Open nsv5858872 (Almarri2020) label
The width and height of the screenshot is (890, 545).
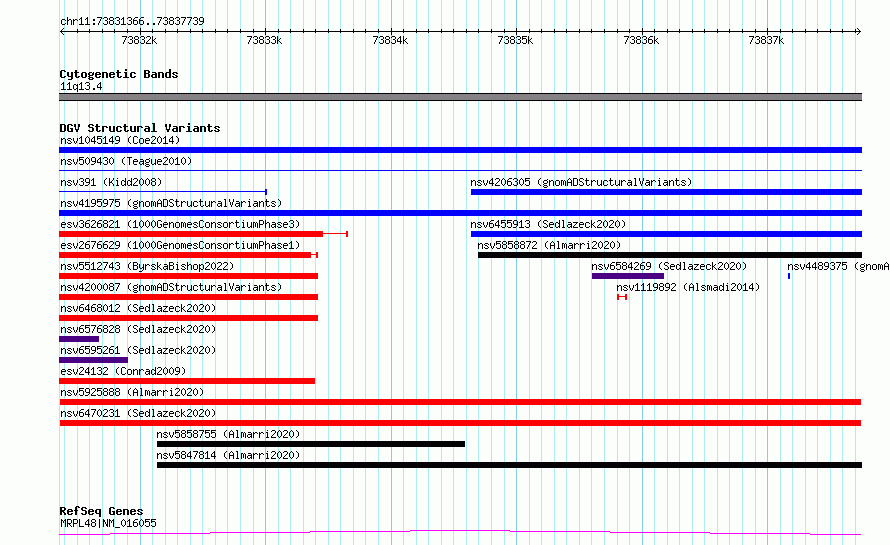(x=549, y=245)
